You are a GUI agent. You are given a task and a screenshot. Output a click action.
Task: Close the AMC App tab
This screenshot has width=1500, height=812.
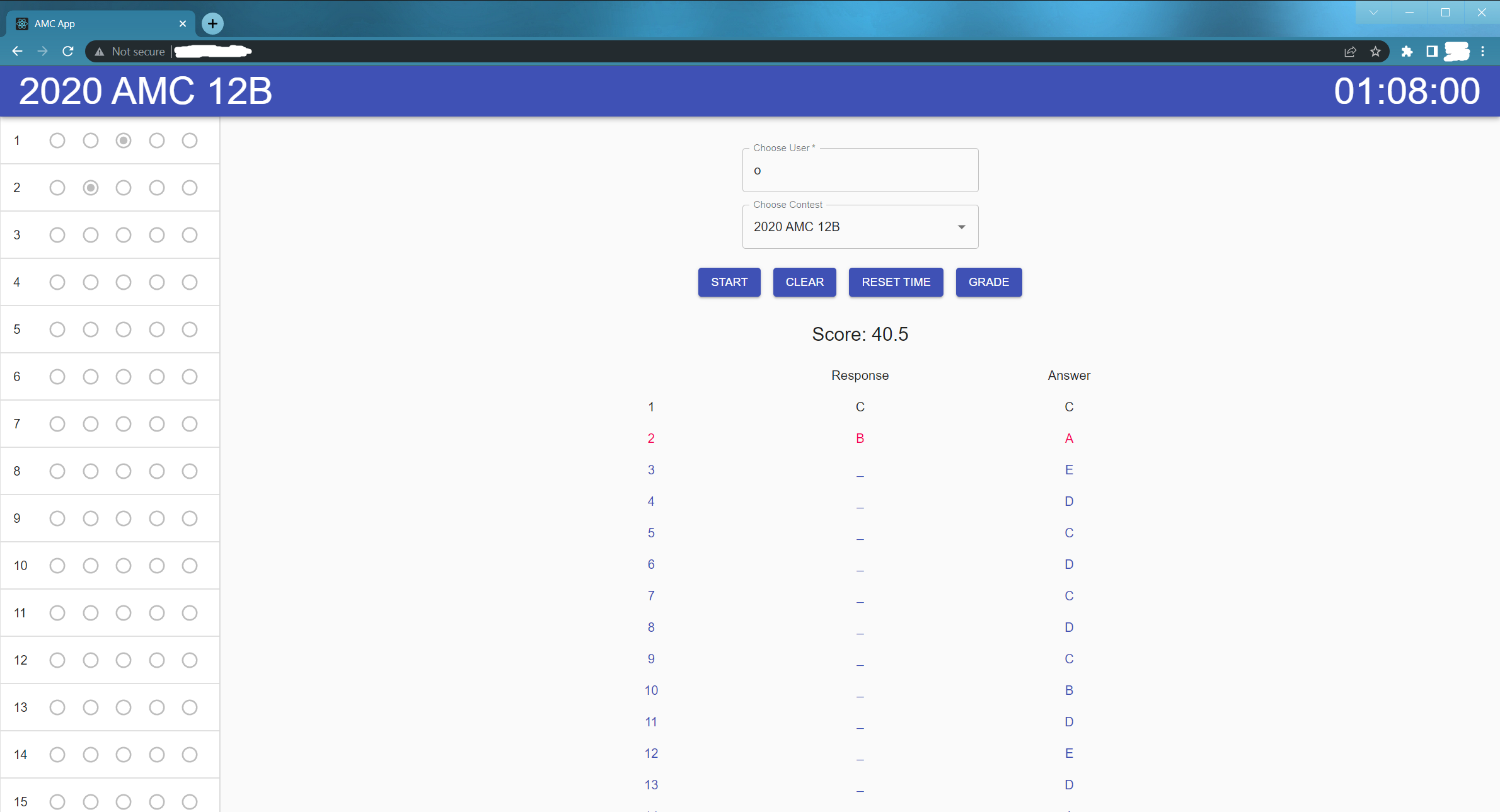point(183,24)
